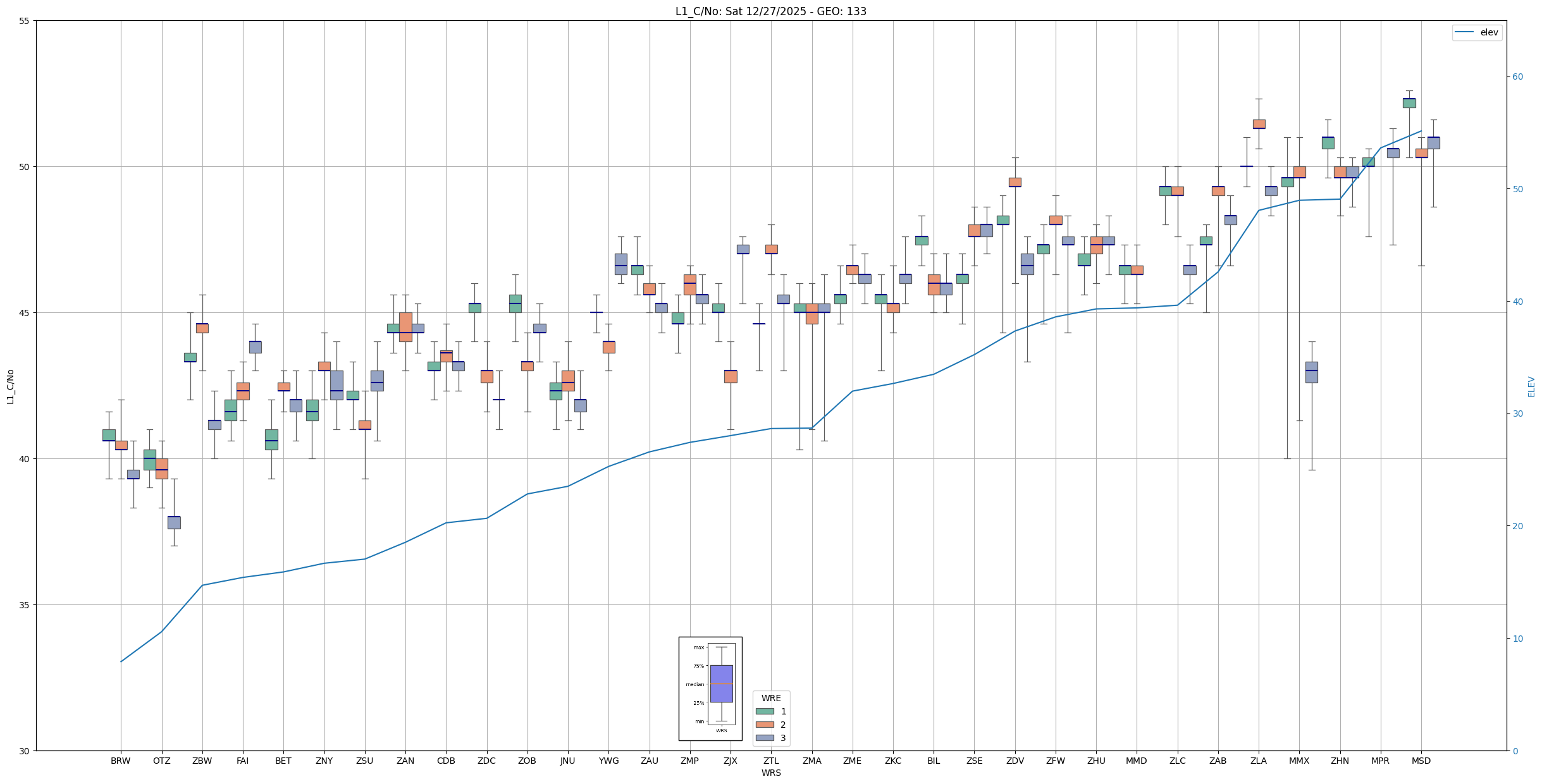Click the blue-gray WRE 3 legend swatch
The width and height of the screenshot is (1542, 784).
[x=765, y=738]
